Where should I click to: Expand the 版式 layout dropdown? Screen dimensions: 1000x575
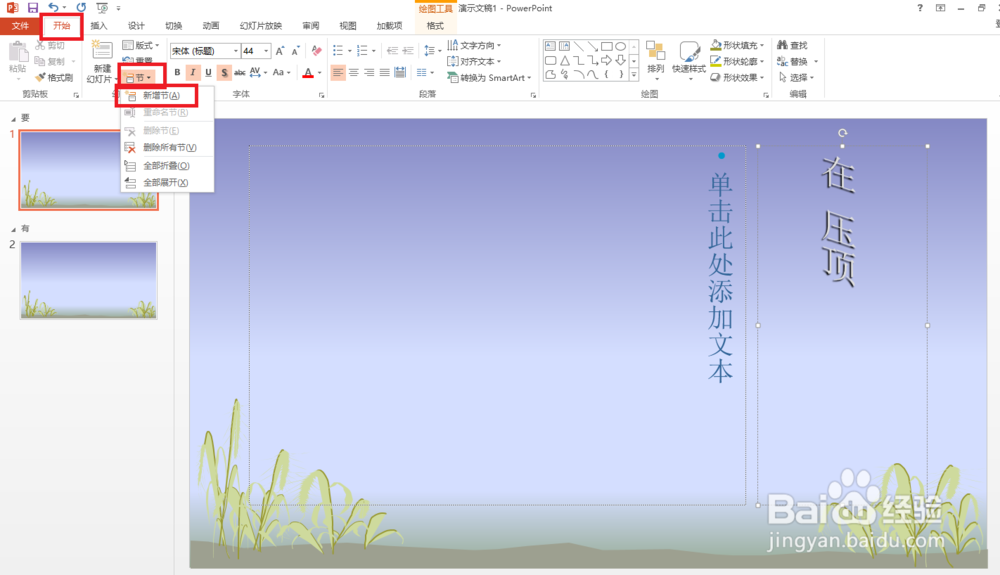[140, 45]
